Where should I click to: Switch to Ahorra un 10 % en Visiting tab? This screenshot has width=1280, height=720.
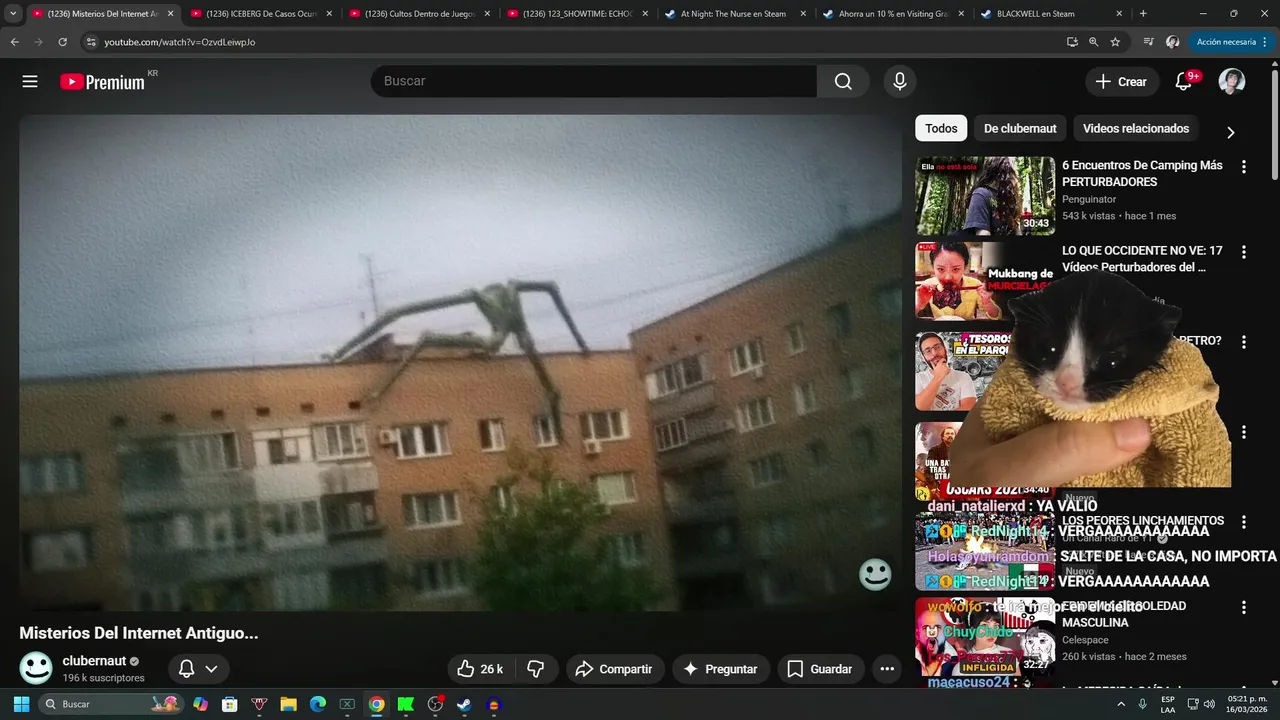coord(893,14)
